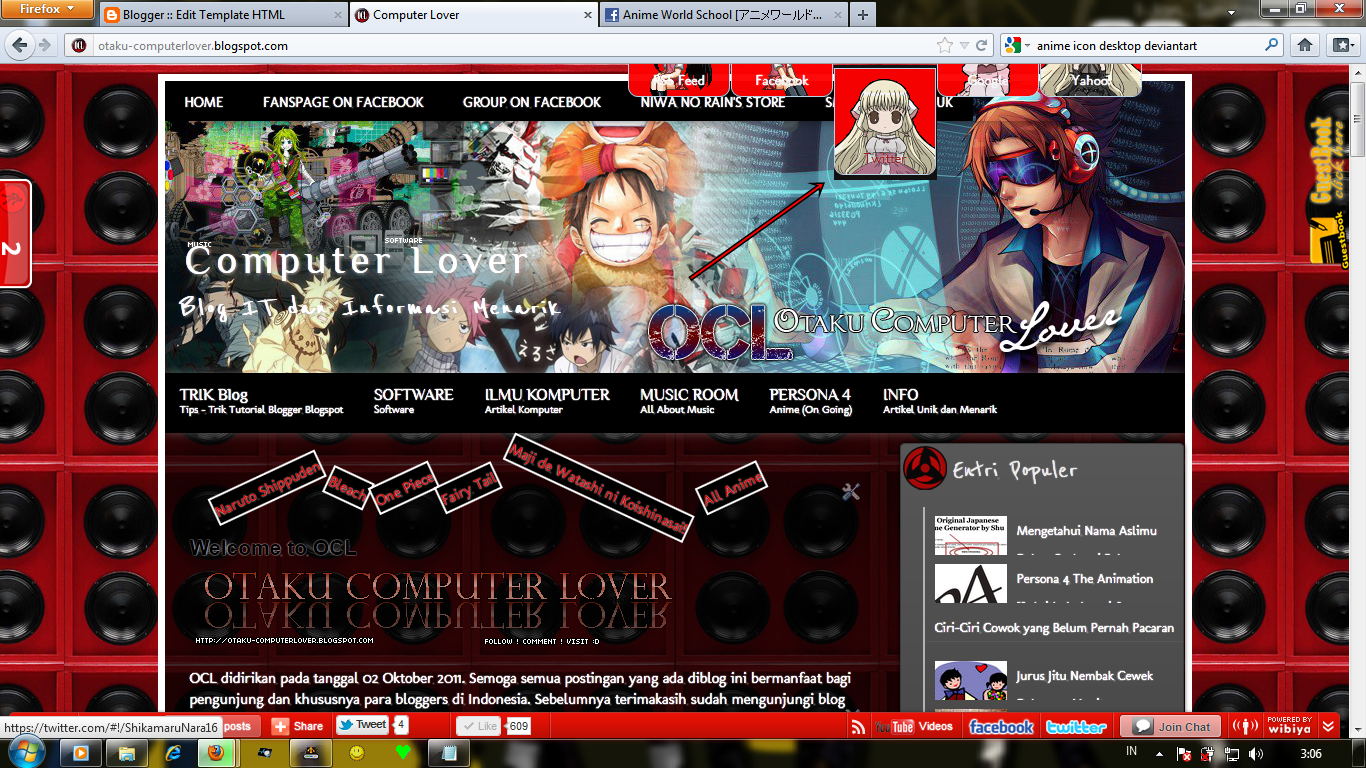Open the Facebook social icon tab

pos(782,80)
